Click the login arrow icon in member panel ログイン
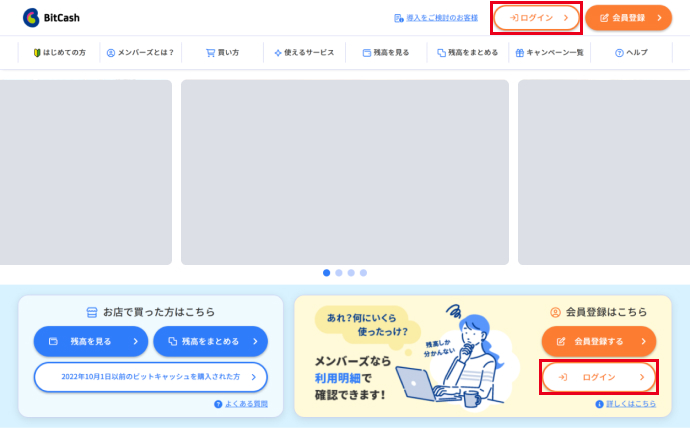 coord(563,377)
